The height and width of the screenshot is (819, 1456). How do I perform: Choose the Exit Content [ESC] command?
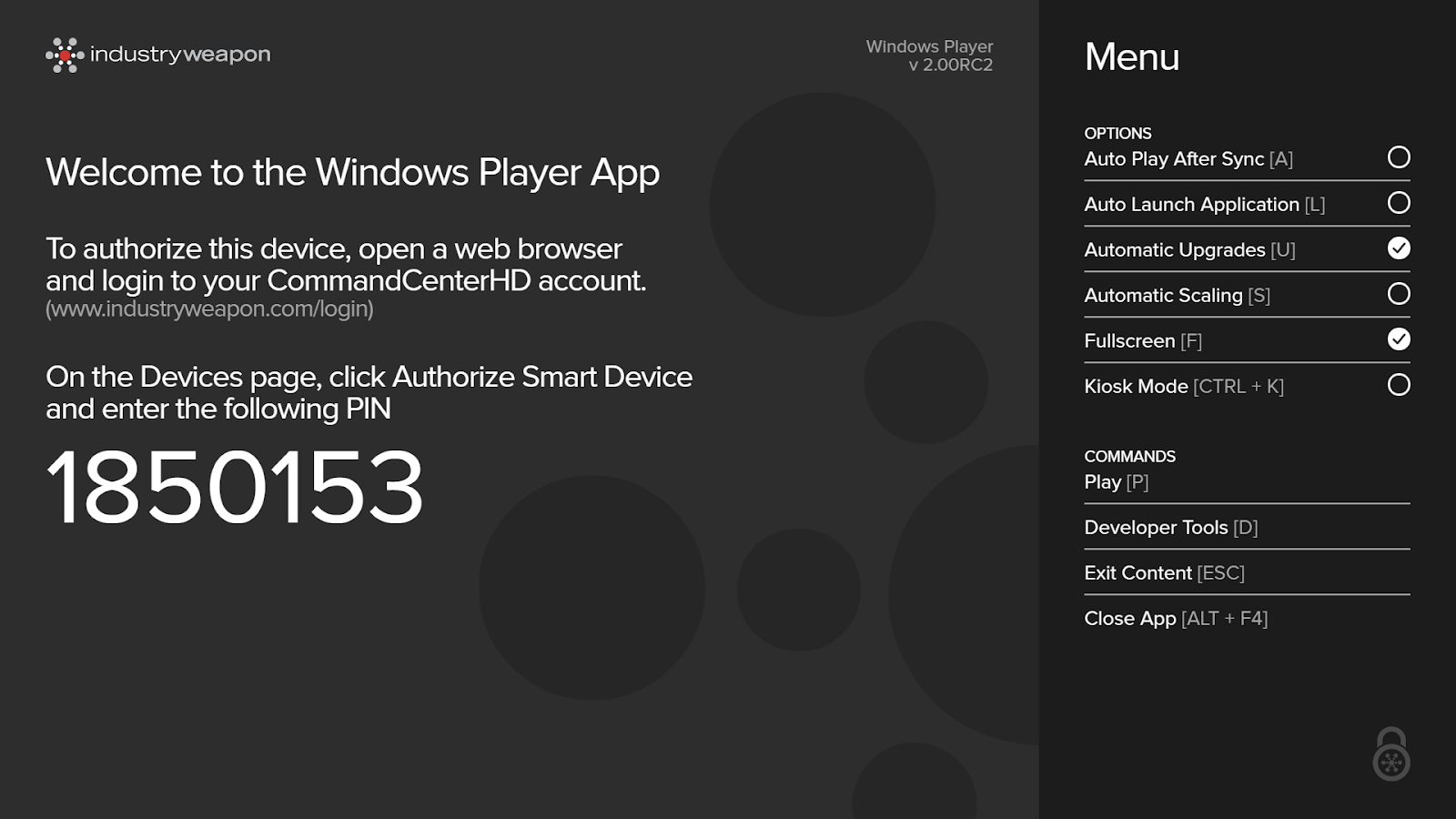click(1165, 573)
